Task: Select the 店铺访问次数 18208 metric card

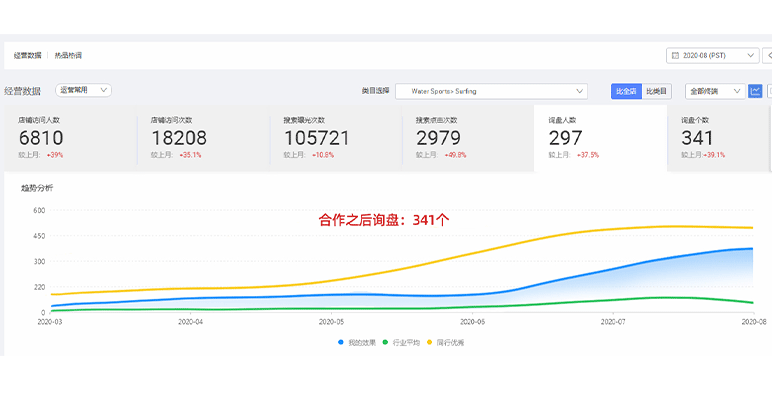Action: [203, 138]
